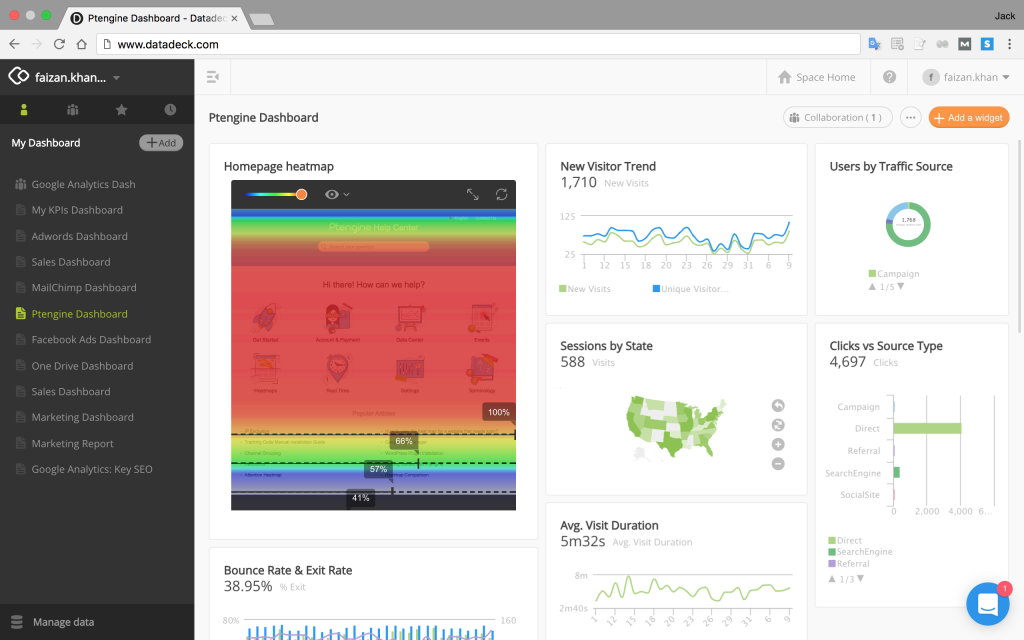
Task: Zoom in on the Sessions by State map
Action: click(x=777, y=444)
